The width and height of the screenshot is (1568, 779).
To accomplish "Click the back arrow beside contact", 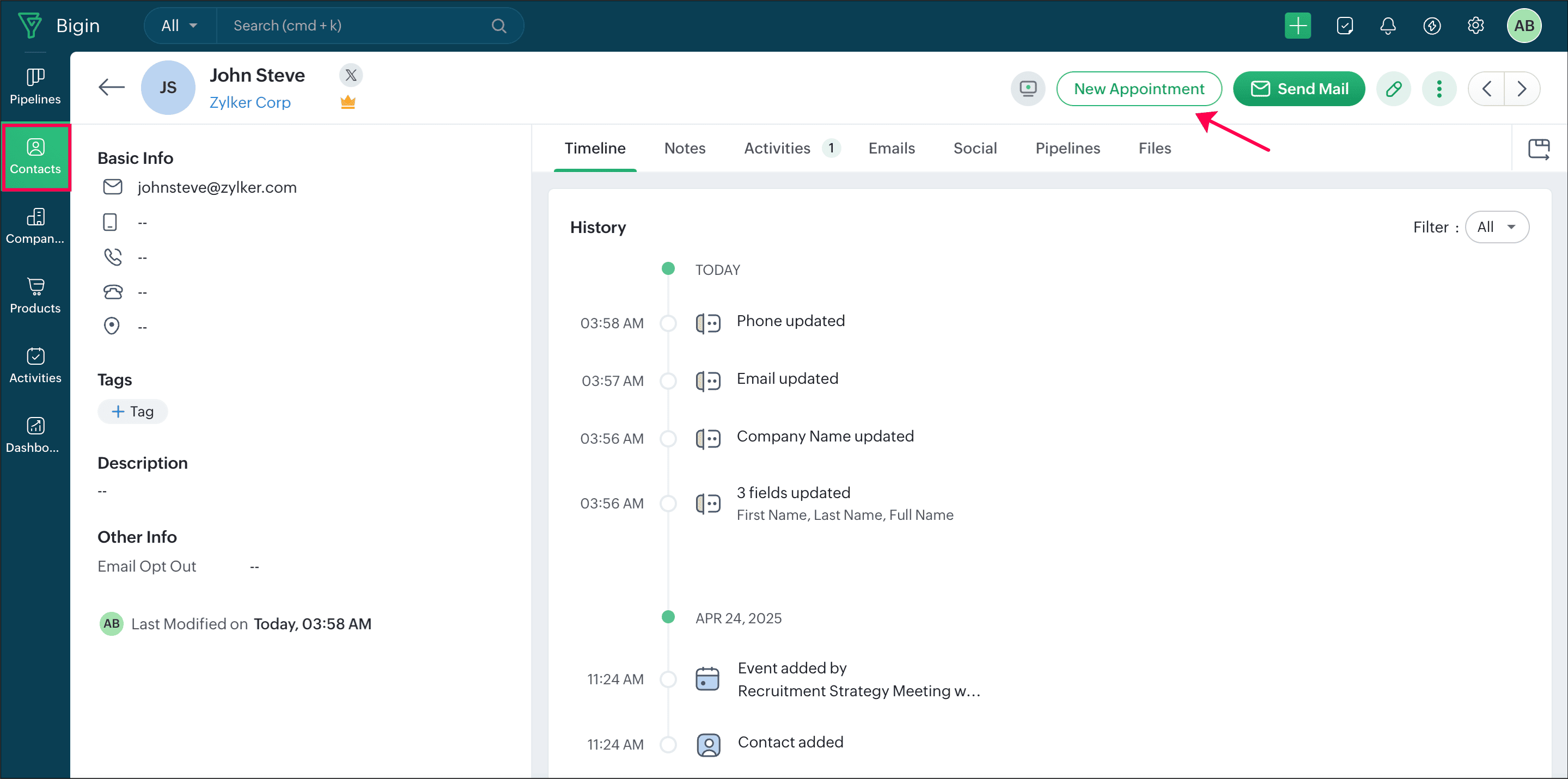I will [x=112, y=87].
